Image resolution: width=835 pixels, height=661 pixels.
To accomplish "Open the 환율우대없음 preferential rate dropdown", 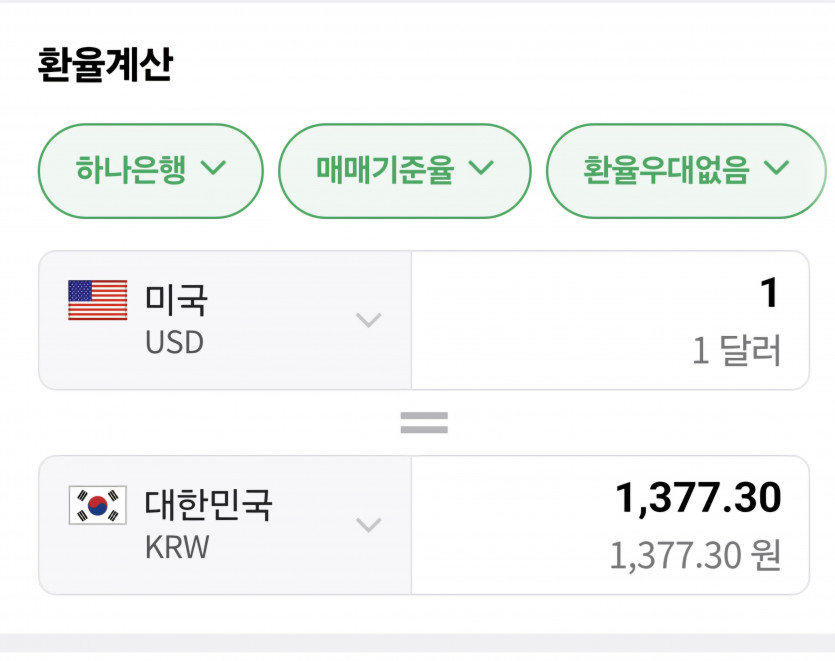I will 686,170.
